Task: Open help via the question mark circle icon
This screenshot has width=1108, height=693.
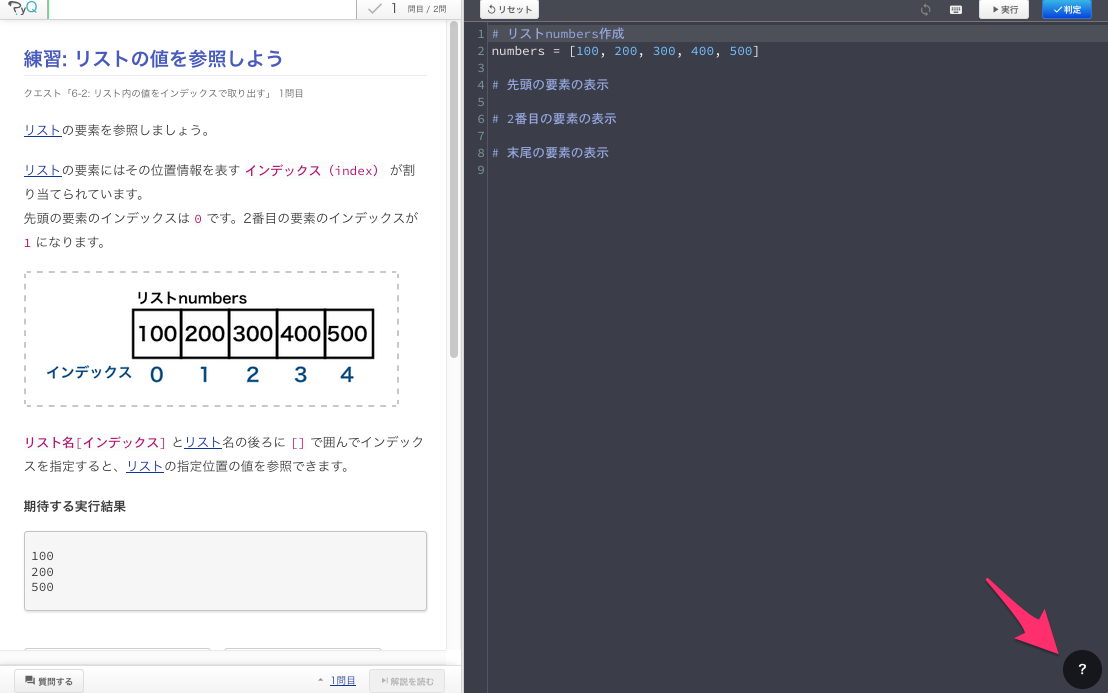Action: [x=1083, y=671]
